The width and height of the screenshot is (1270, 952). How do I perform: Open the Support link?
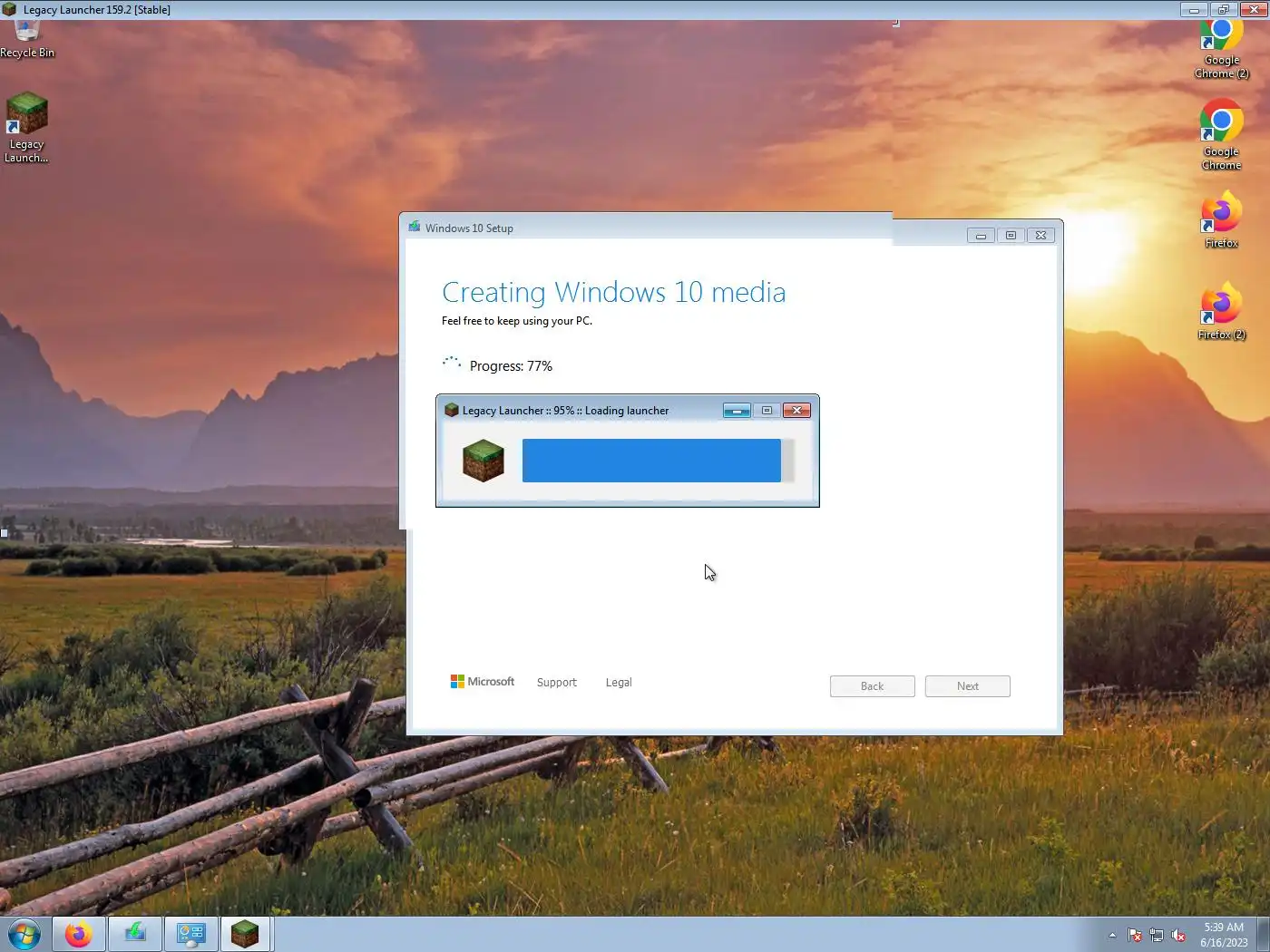556,683
